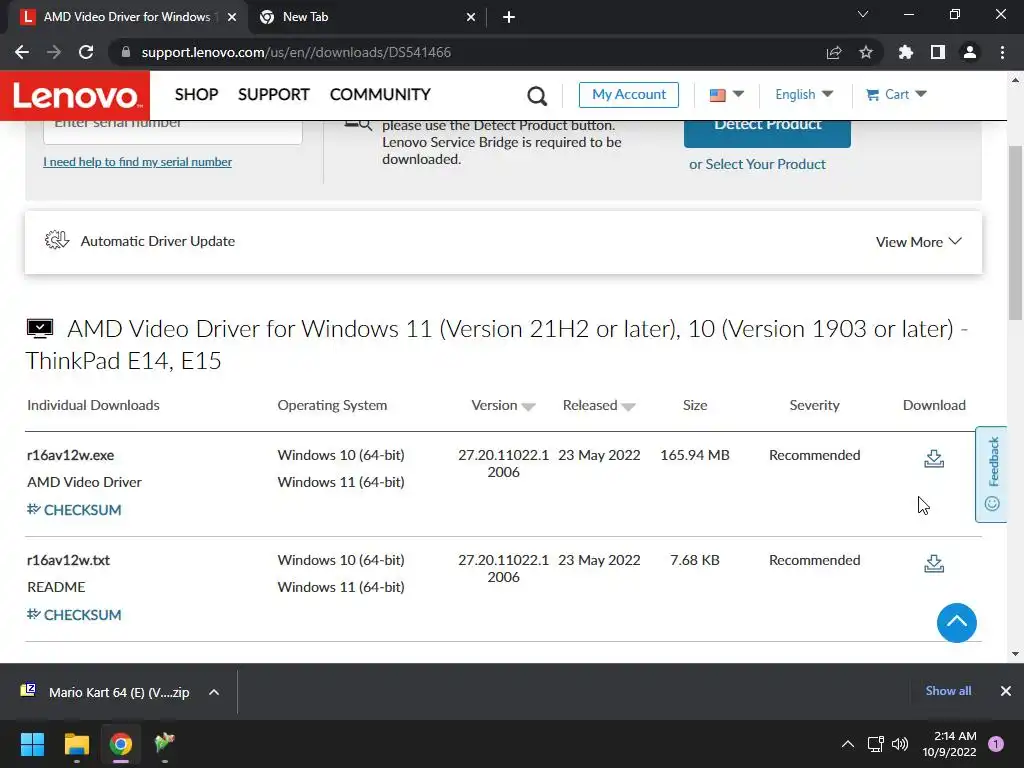
Task: Click the r16av12w.exe file name
Action: tap(71, 455)
